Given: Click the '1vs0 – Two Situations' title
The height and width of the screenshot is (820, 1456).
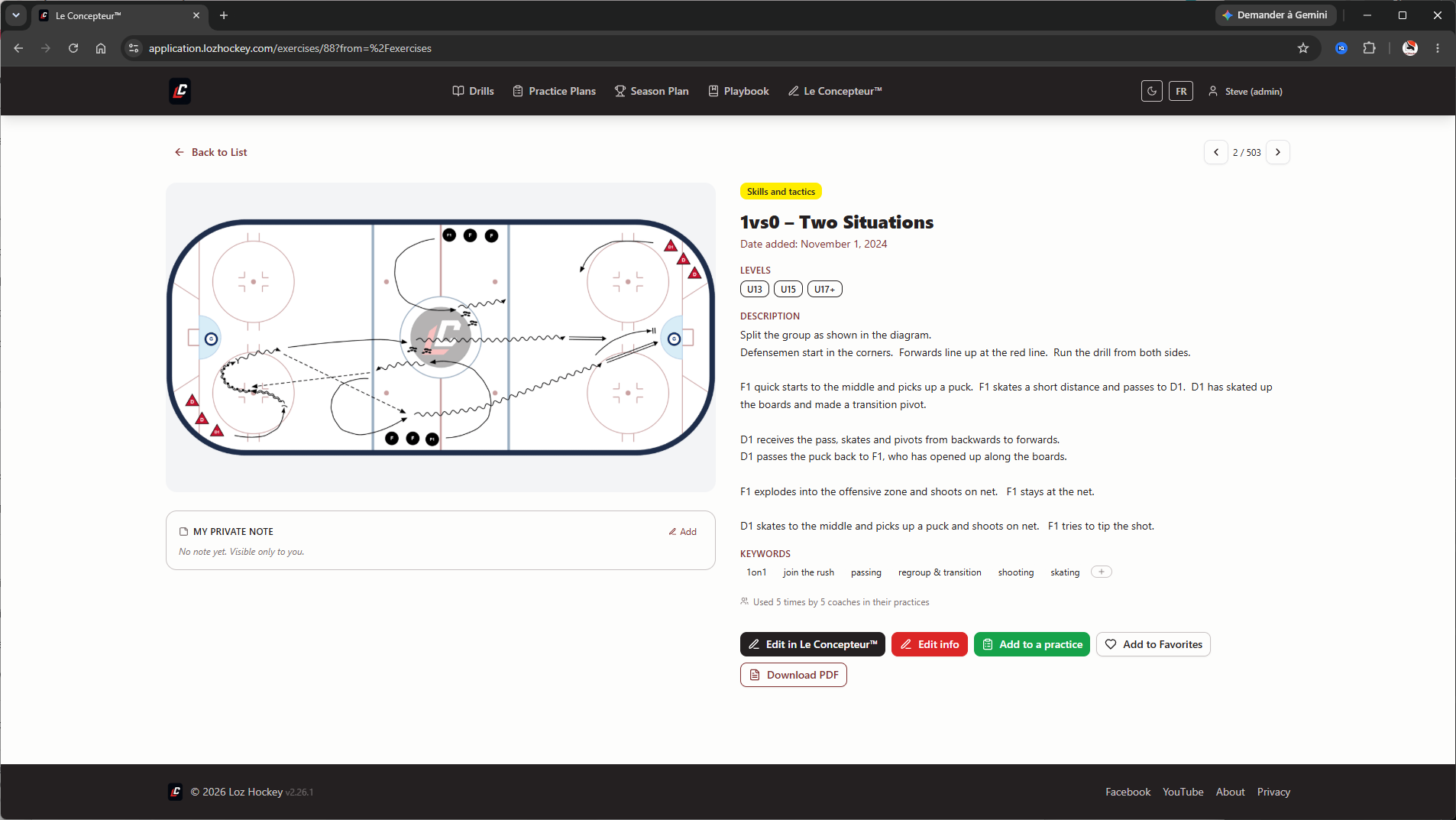Looking at the screenshot, I should (x=836, y=222).
